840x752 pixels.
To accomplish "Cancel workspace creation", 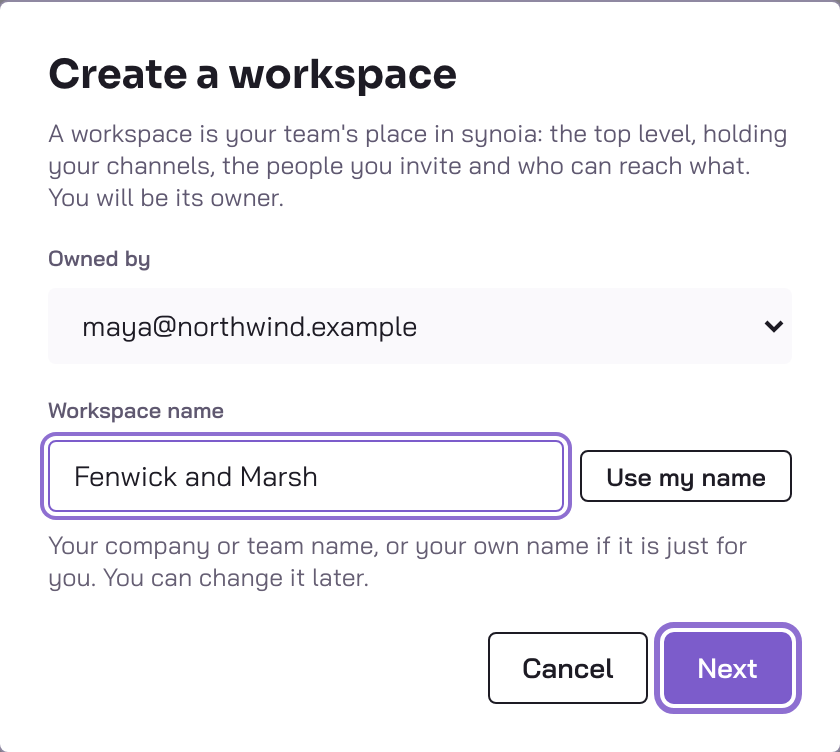I will click(x=568, y=668).
